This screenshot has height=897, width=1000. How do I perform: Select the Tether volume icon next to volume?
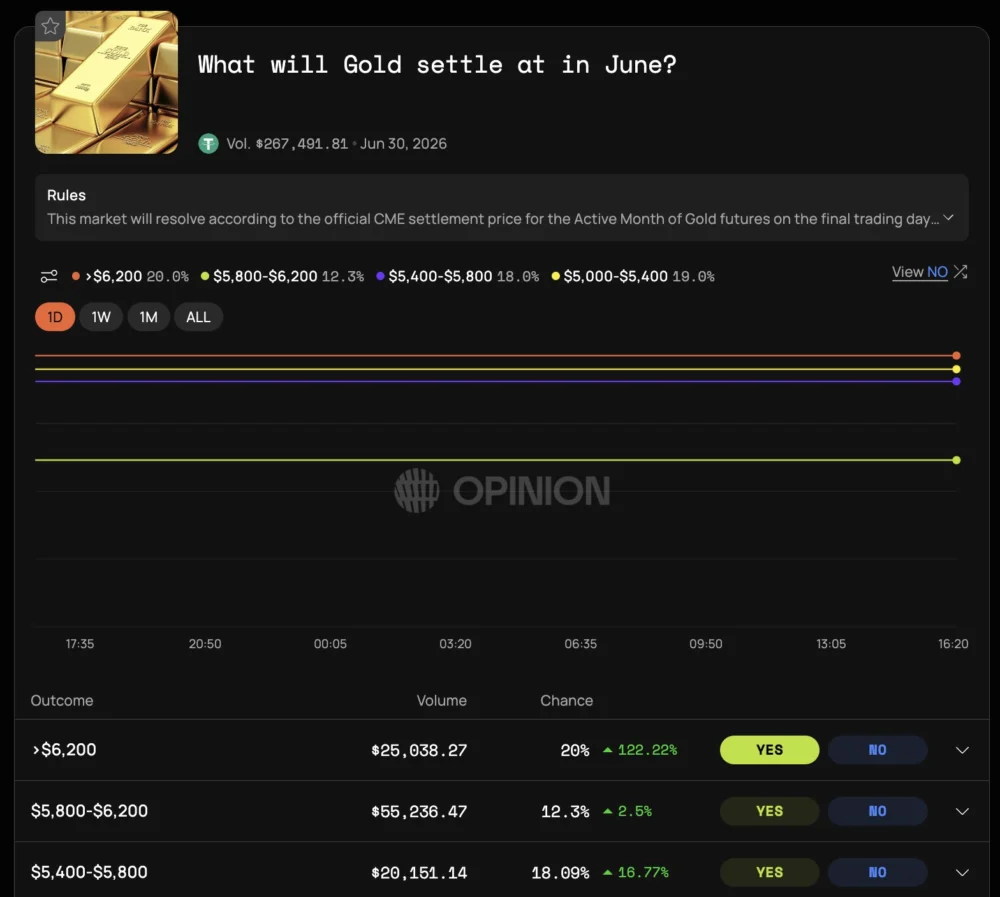coord(208,143)
